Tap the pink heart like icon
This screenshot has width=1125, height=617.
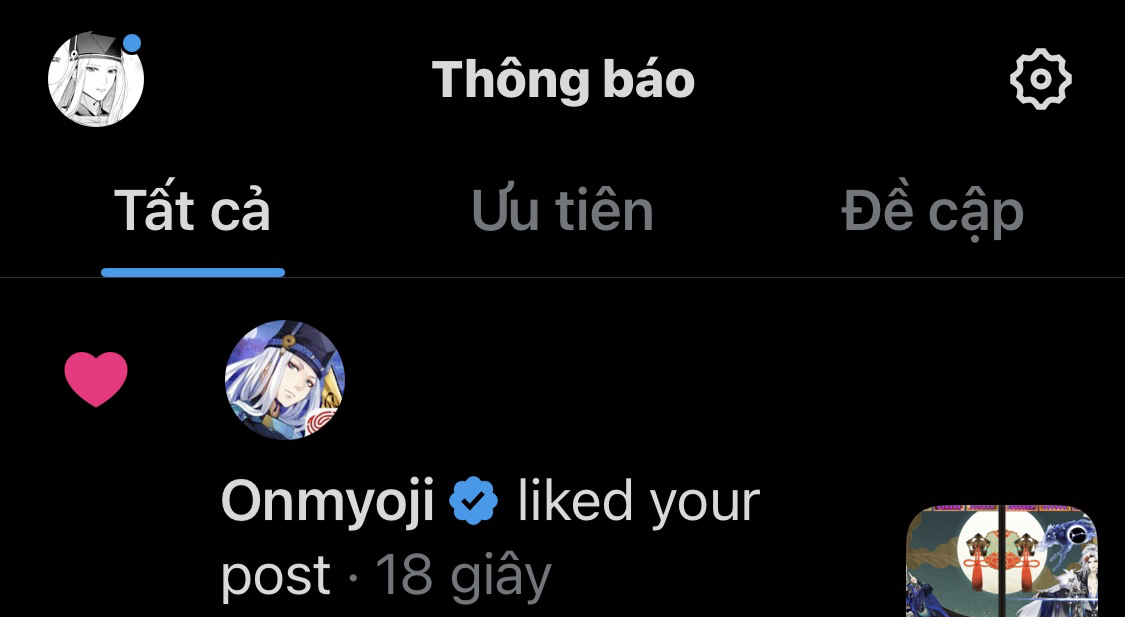(96, 379)
